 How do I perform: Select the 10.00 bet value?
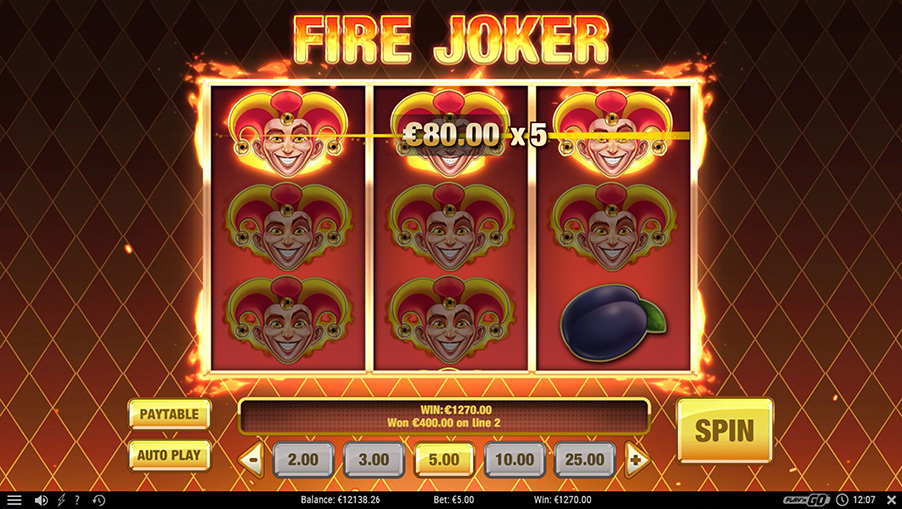click(x=515, y=460)
